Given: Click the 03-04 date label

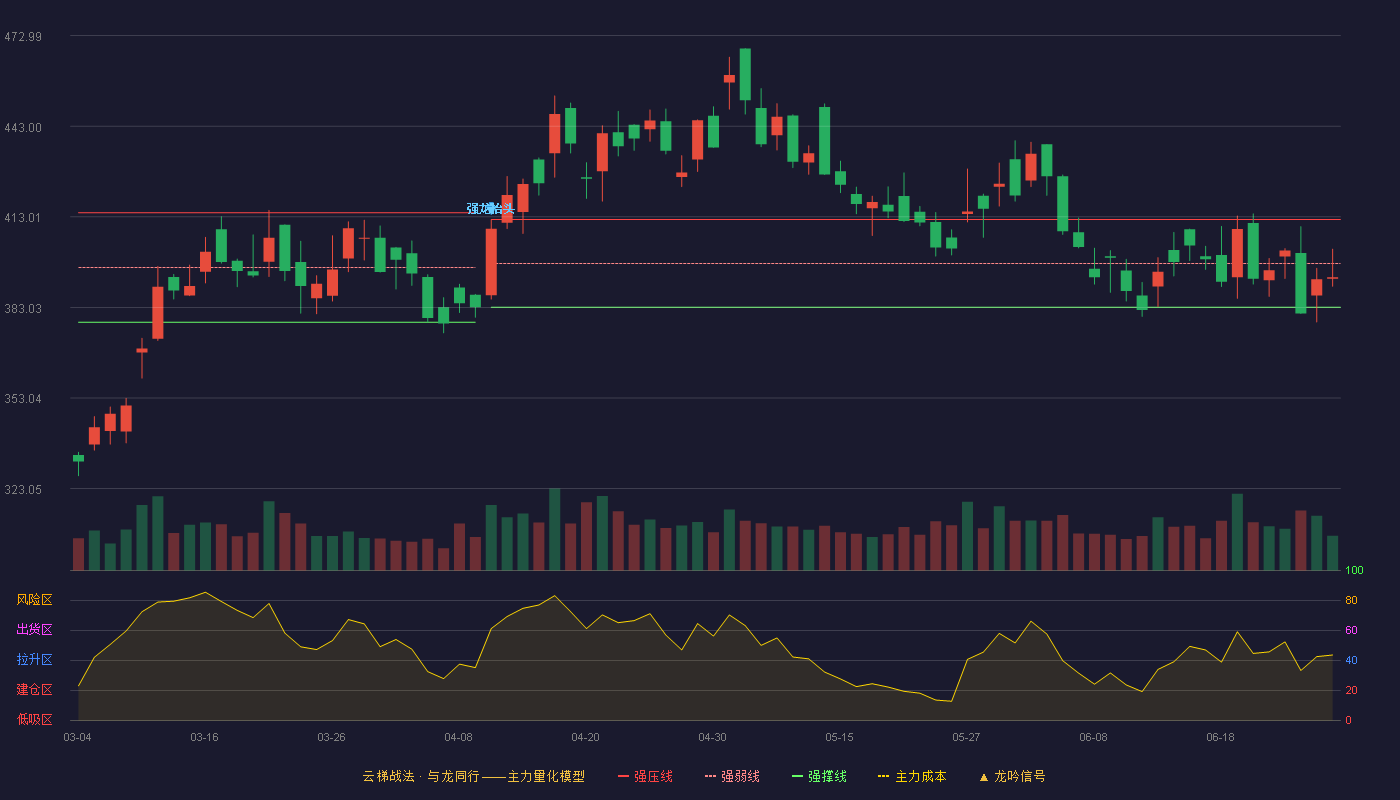Looking at the screenshot, I should [77, 737].
